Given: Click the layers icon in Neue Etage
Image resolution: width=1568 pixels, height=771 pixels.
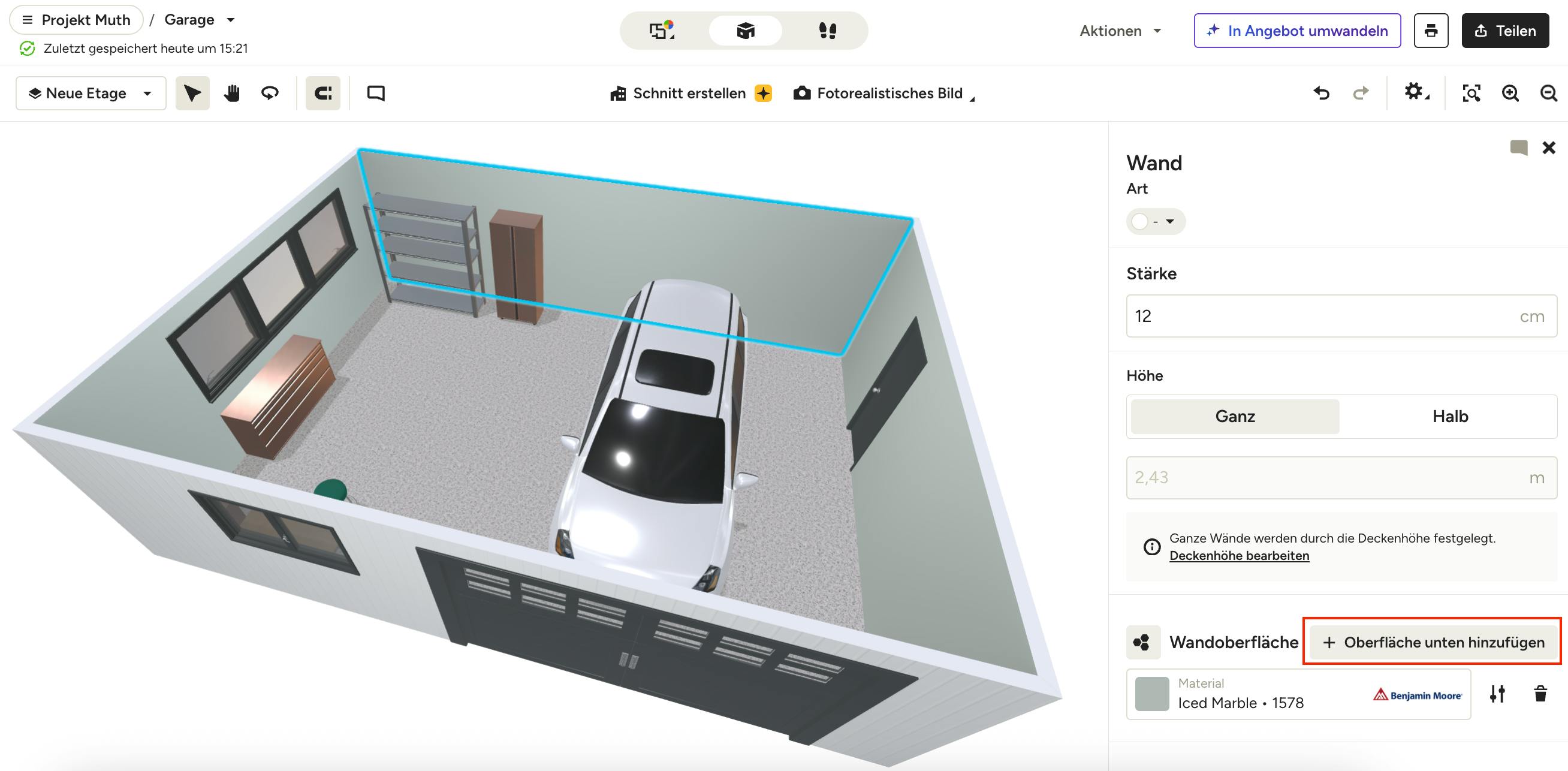Looking at the screenshot, I should tap(35, 93).
